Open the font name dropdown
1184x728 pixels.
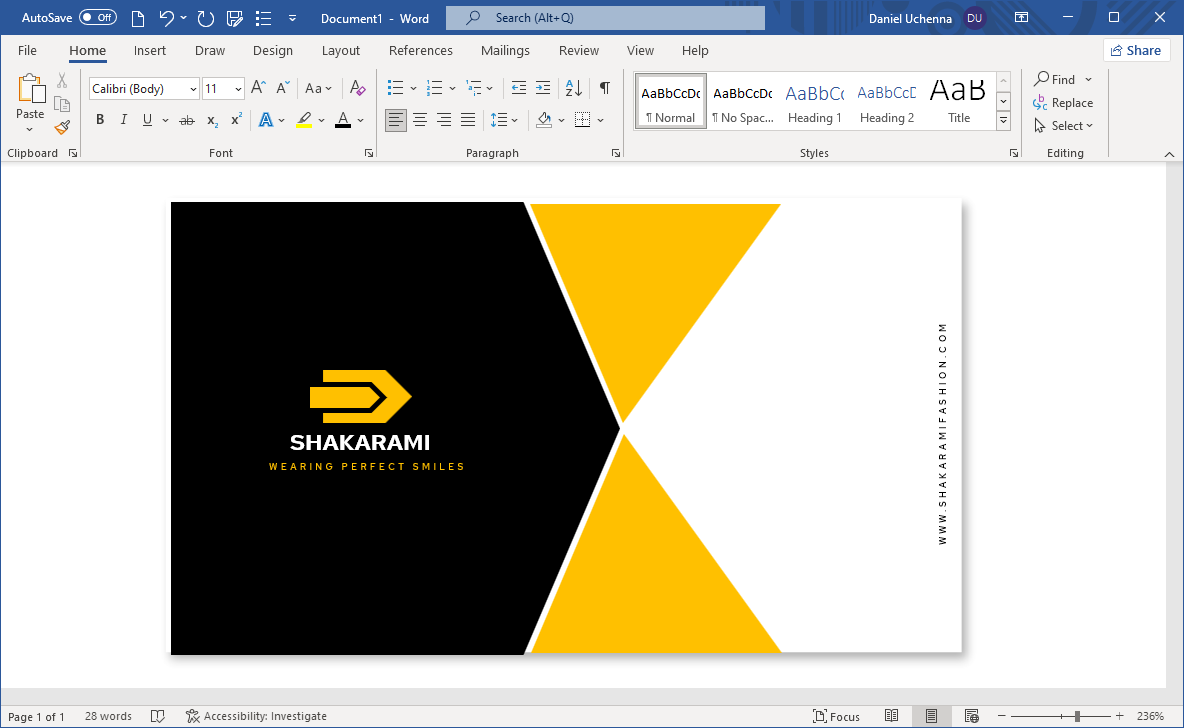coord(193,89)
